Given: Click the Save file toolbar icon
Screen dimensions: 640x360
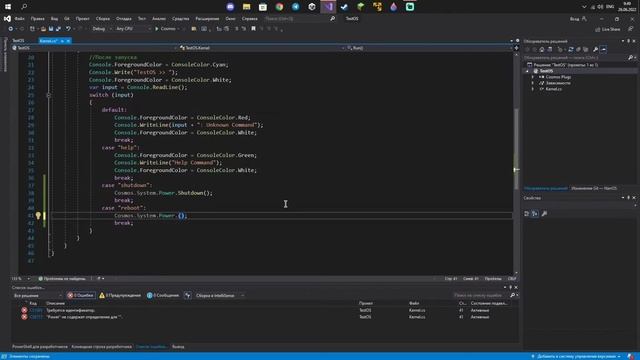Looking at the screenshot, I should pos(51,29).
